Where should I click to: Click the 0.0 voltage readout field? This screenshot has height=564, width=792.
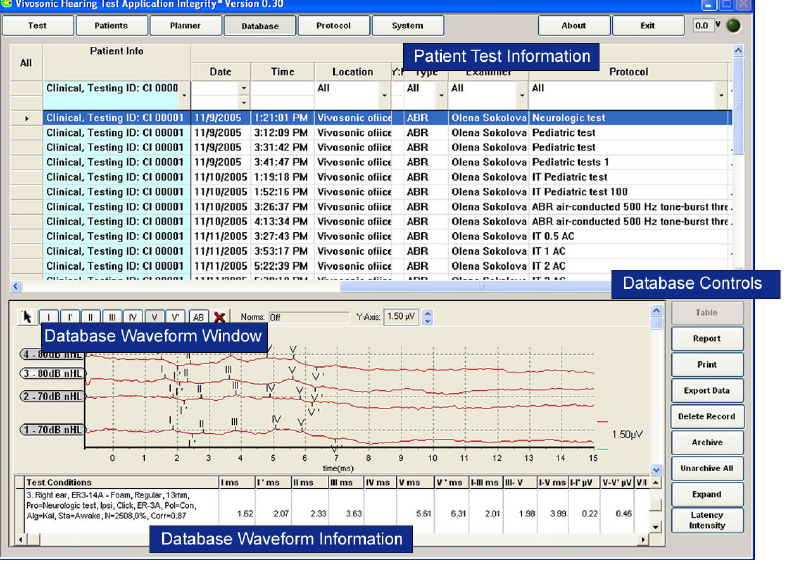pyautogui.click(x=702, y=25)
